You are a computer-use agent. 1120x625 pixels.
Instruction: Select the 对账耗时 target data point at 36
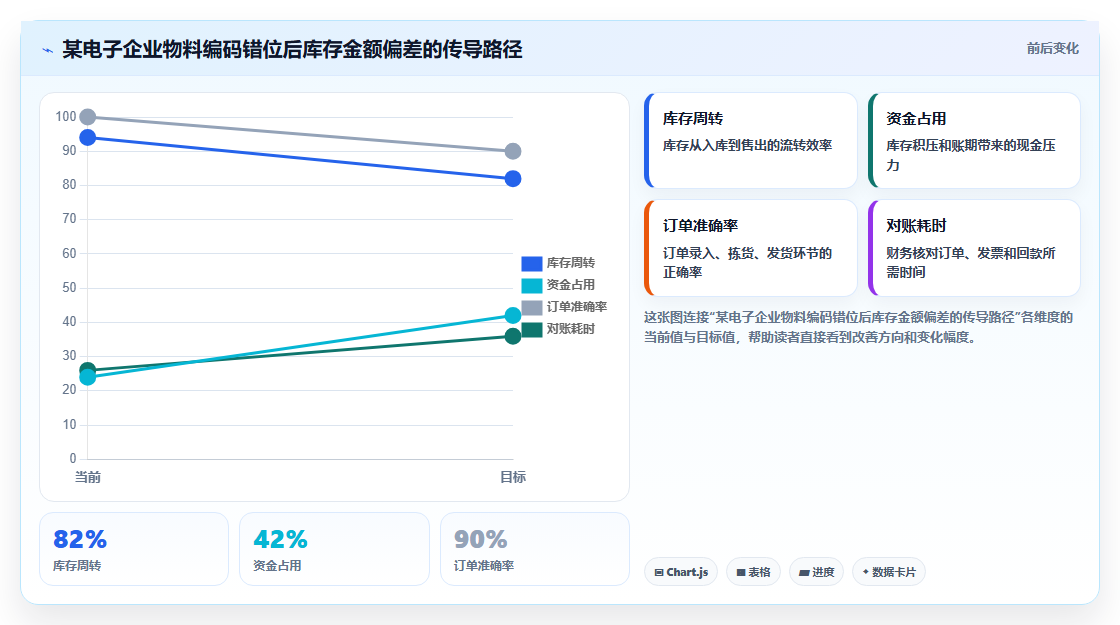click(x=513, y=336)
